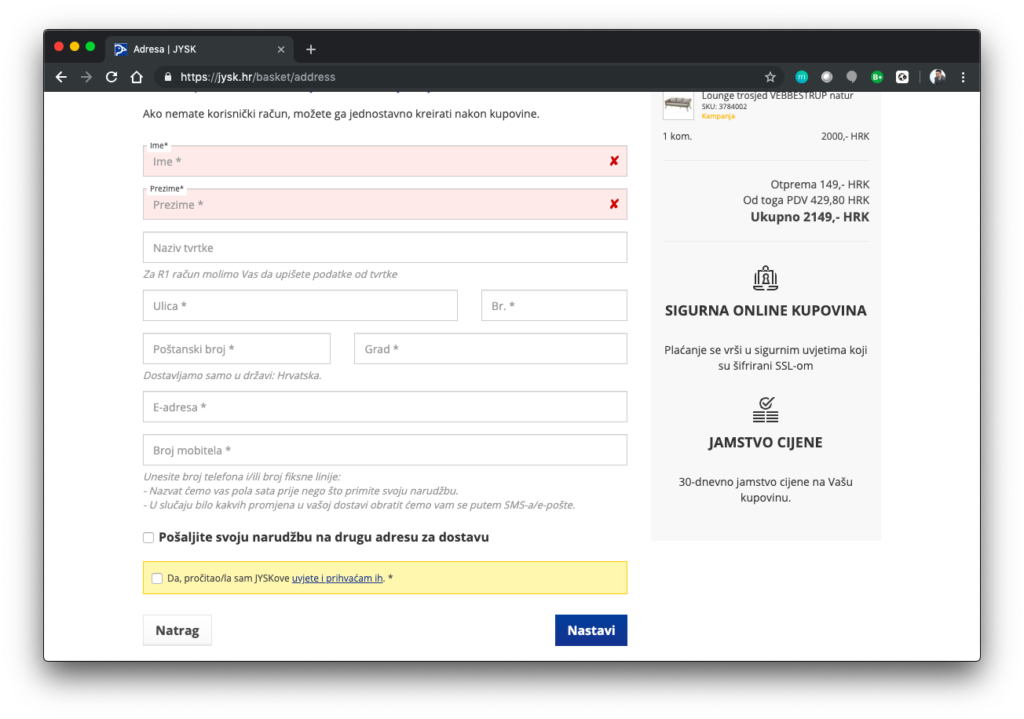Focus the E-adresa input field
The image size is (1024, 719).
[x=385, y=407]
